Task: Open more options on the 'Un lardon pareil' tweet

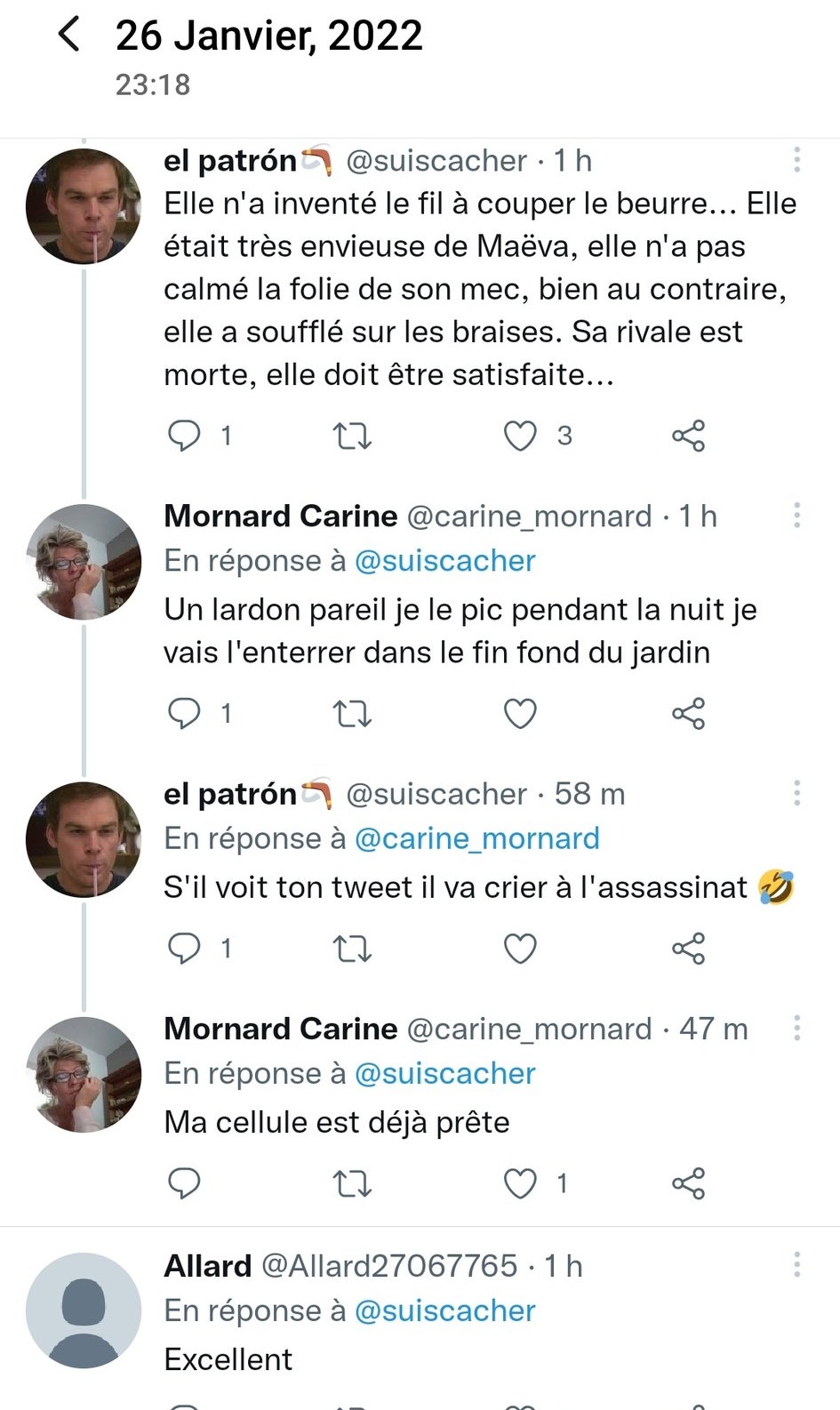Action: tap(796, 516)
